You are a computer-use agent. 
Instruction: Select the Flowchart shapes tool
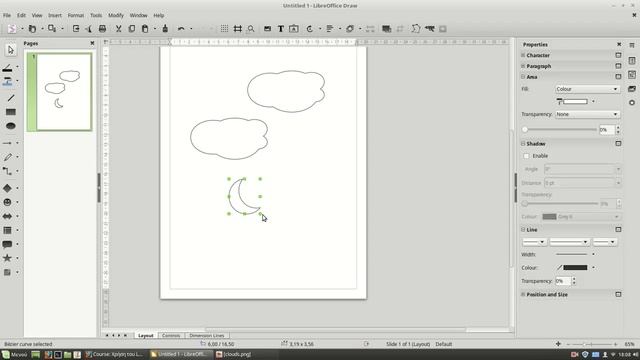pyautogui.click(x=7, y=230)
